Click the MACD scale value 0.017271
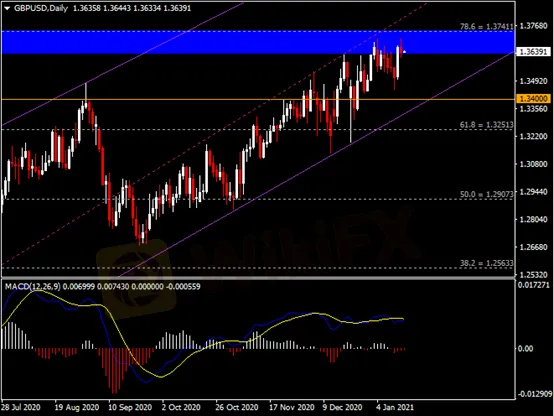The height and width of the screenshot is (416, 554). 534,285
